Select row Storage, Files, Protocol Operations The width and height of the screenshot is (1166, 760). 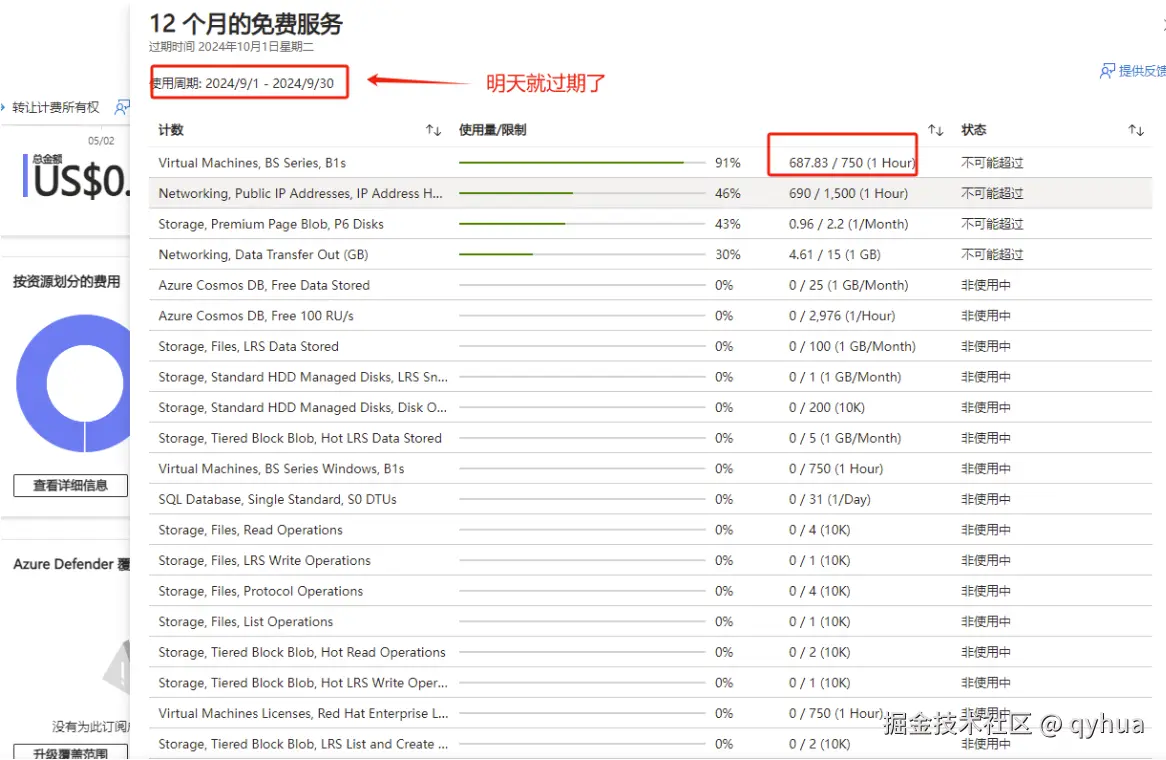pos(650,590)
